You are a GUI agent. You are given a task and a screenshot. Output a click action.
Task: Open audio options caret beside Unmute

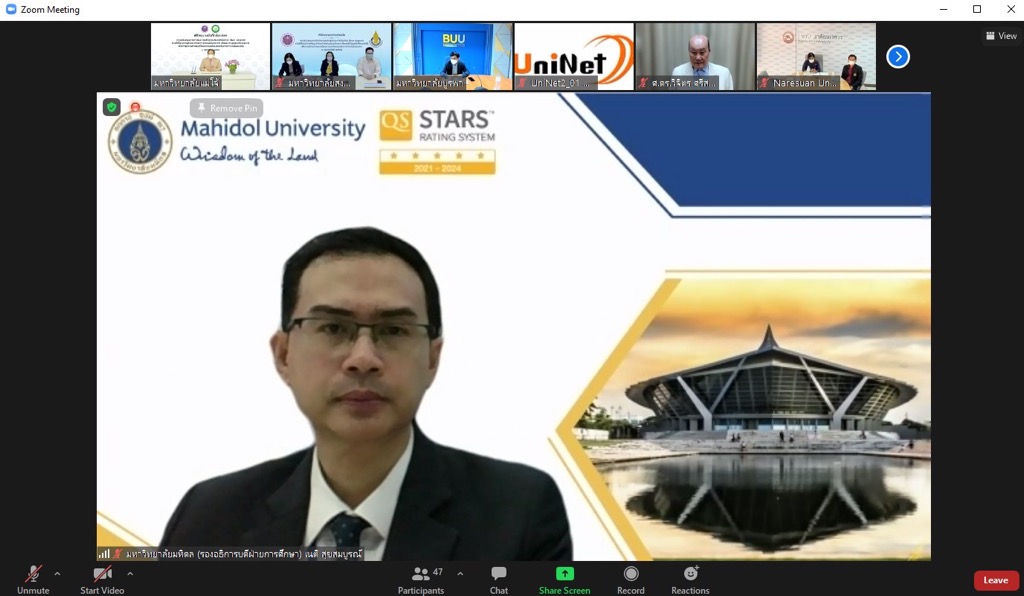(57, 574)
